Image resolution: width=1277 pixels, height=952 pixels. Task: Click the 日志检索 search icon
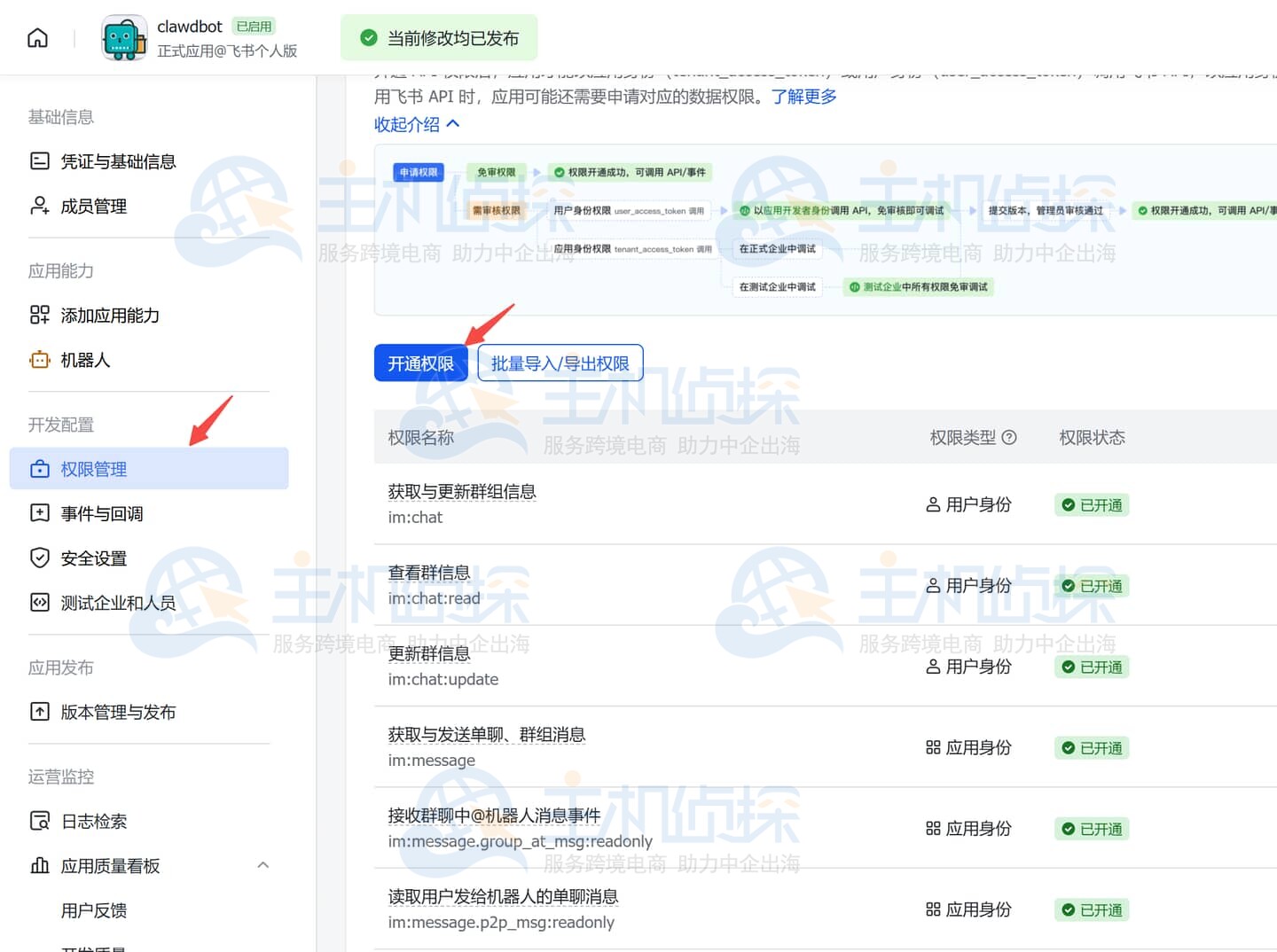[40, 821]
